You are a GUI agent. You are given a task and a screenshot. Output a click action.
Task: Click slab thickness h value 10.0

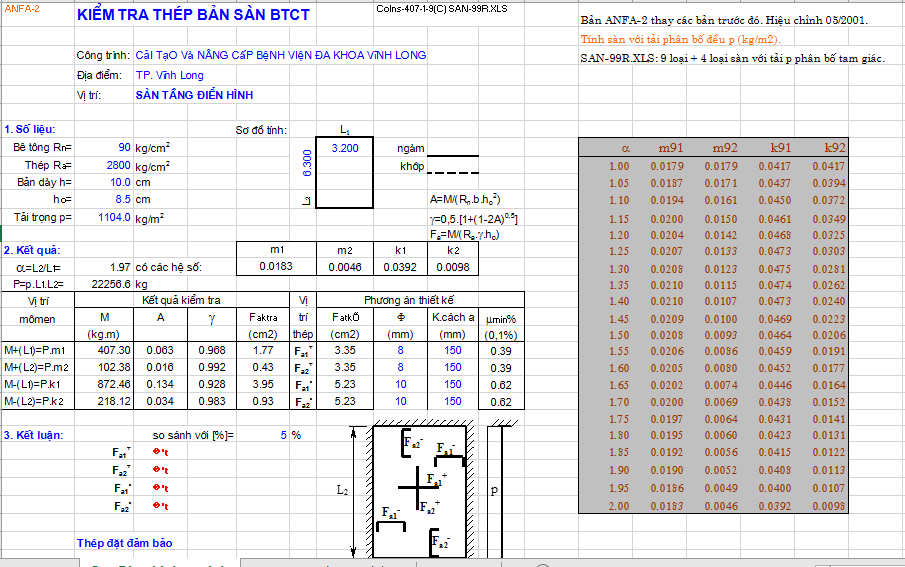click(x=120, y=182)
